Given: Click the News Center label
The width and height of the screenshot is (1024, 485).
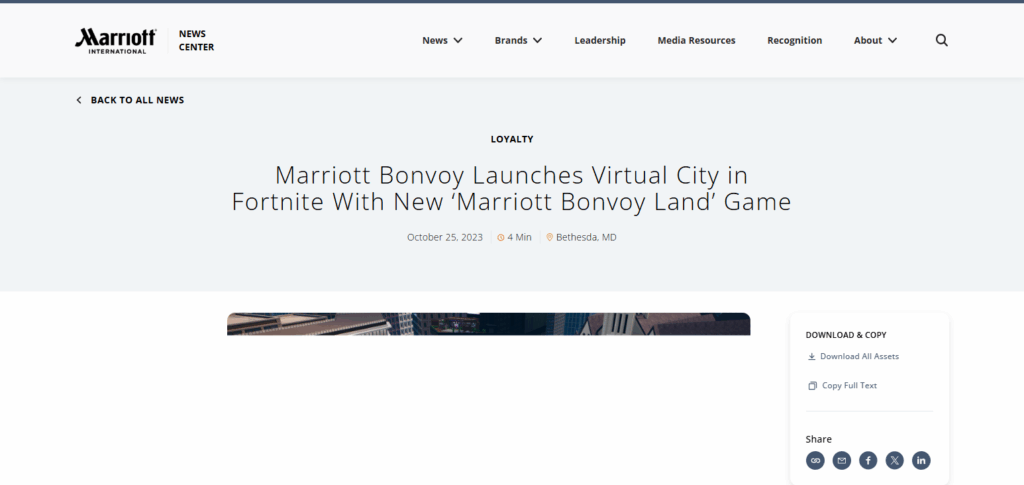Looking at the screenshot, I should coord(196,40).
